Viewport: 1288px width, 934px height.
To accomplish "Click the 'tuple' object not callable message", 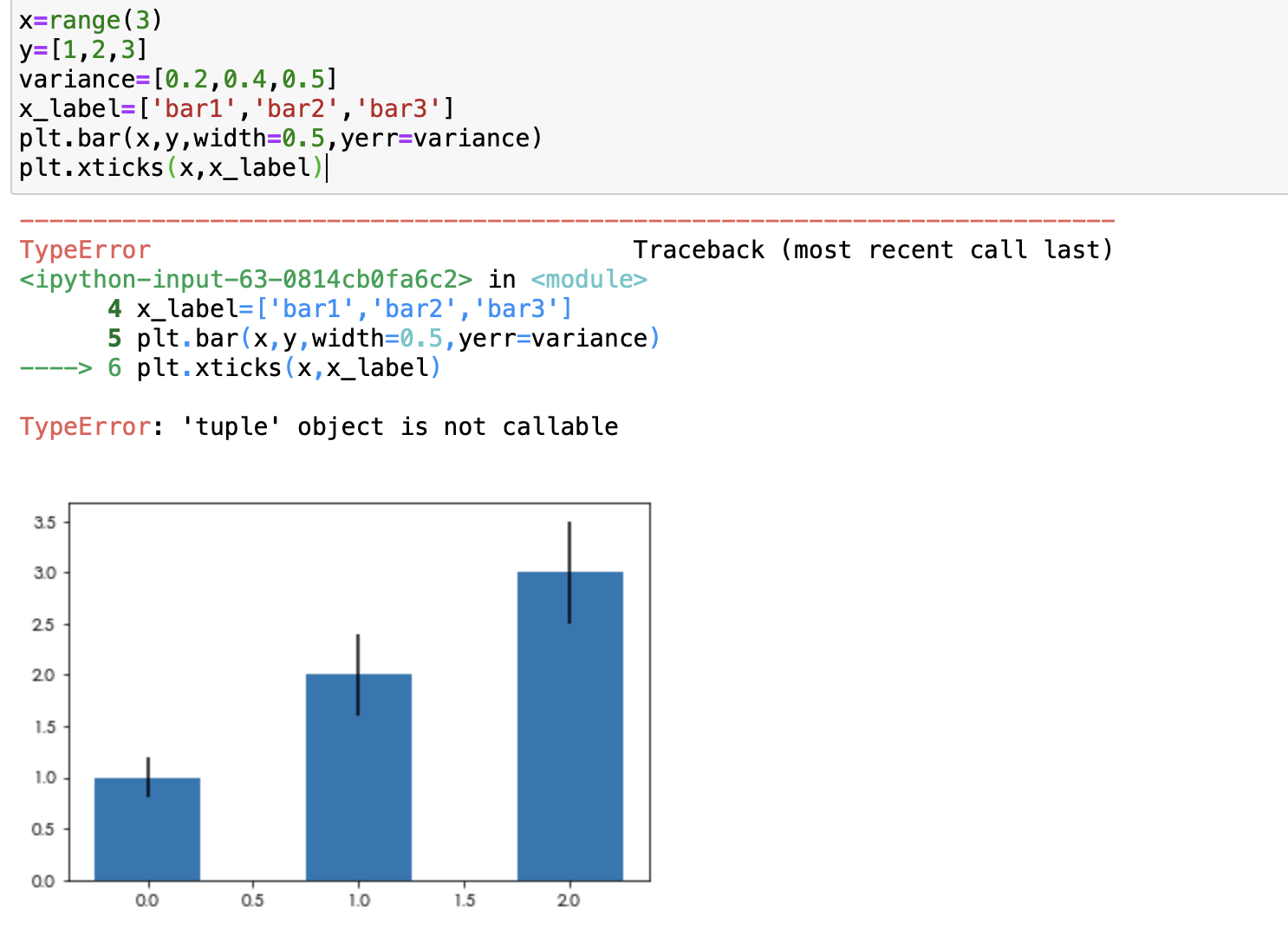I will (399, 426).
